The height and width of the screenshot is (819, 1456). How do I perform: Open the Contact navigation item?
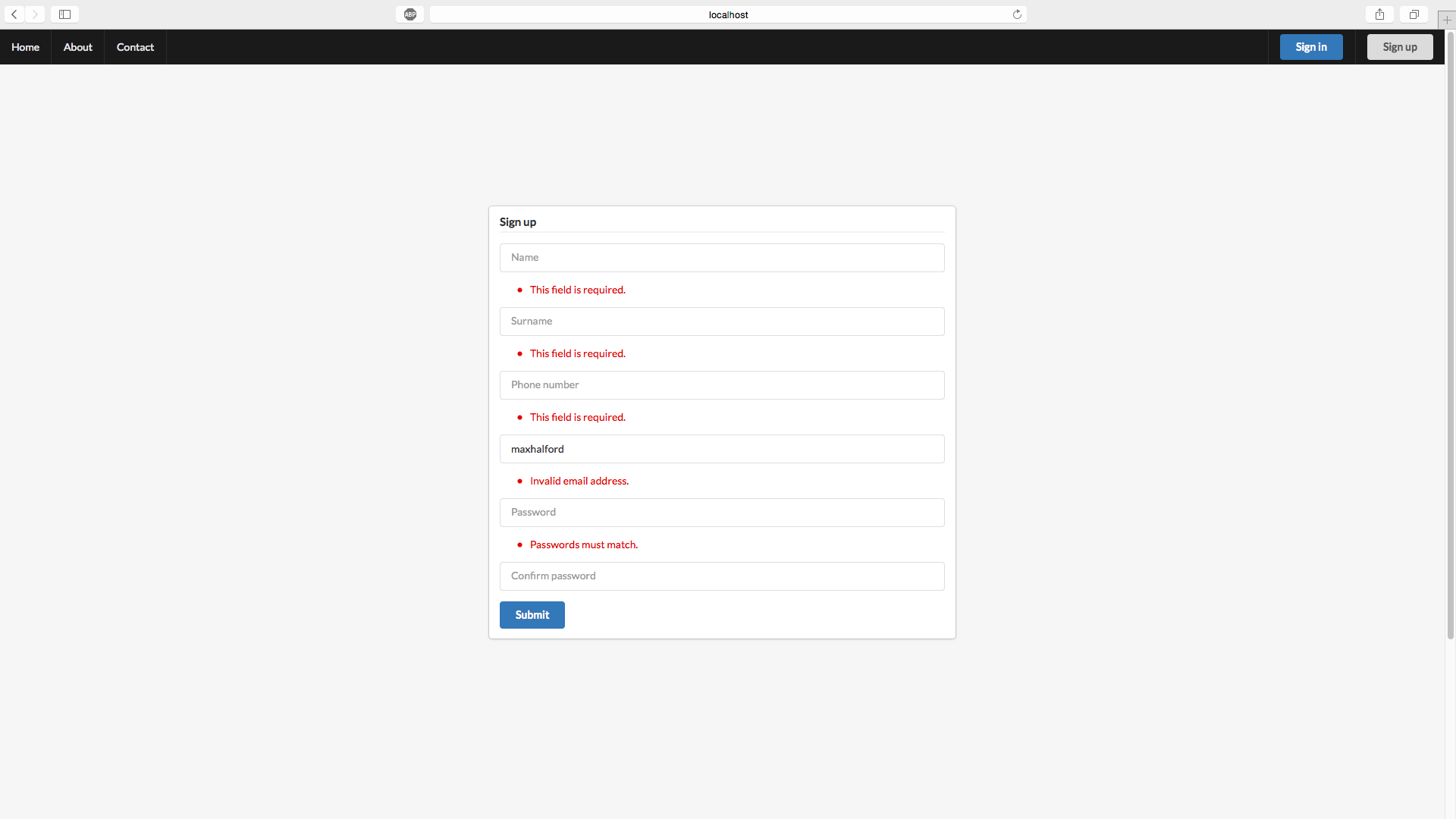tap(135, 47)
